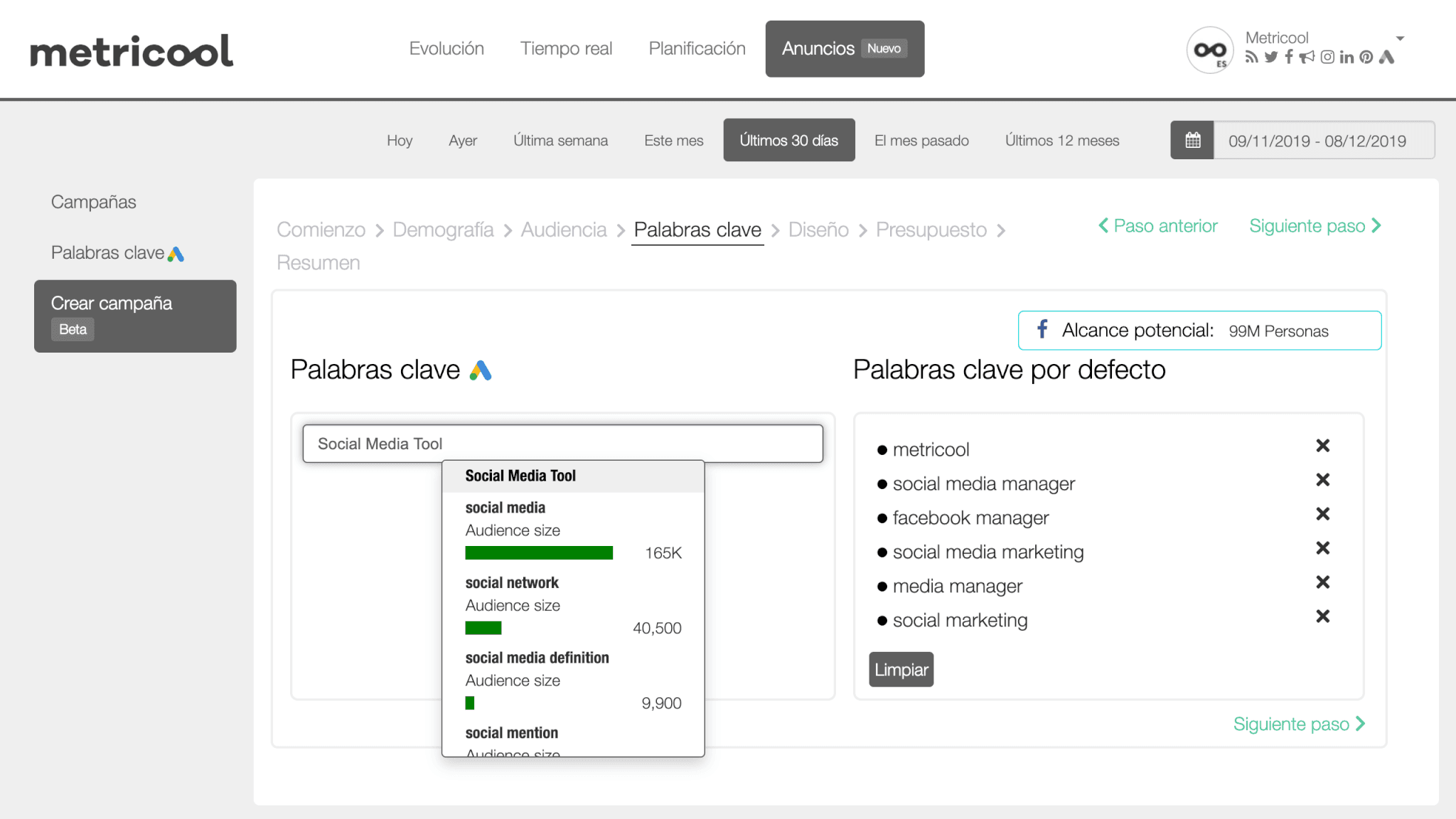Go to the Comienzo step
The height and width of the screenshot is (819, 1456).
click(x=321, y=230)
